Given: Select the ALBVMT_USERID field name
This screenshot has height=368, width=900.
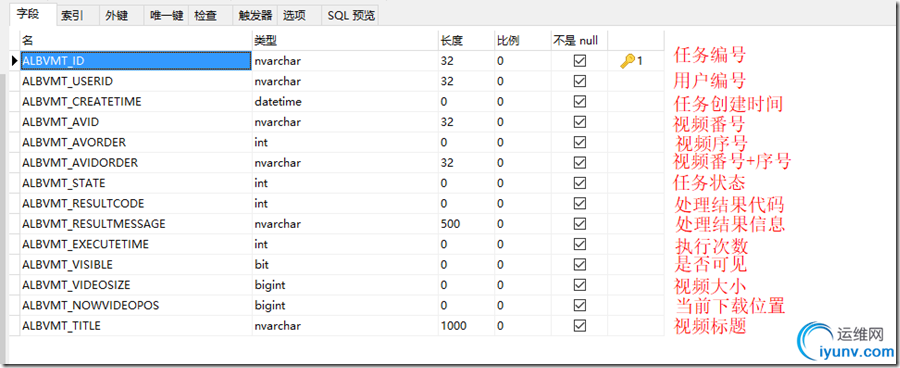Looking at the screenshot, I should (67, 82).
